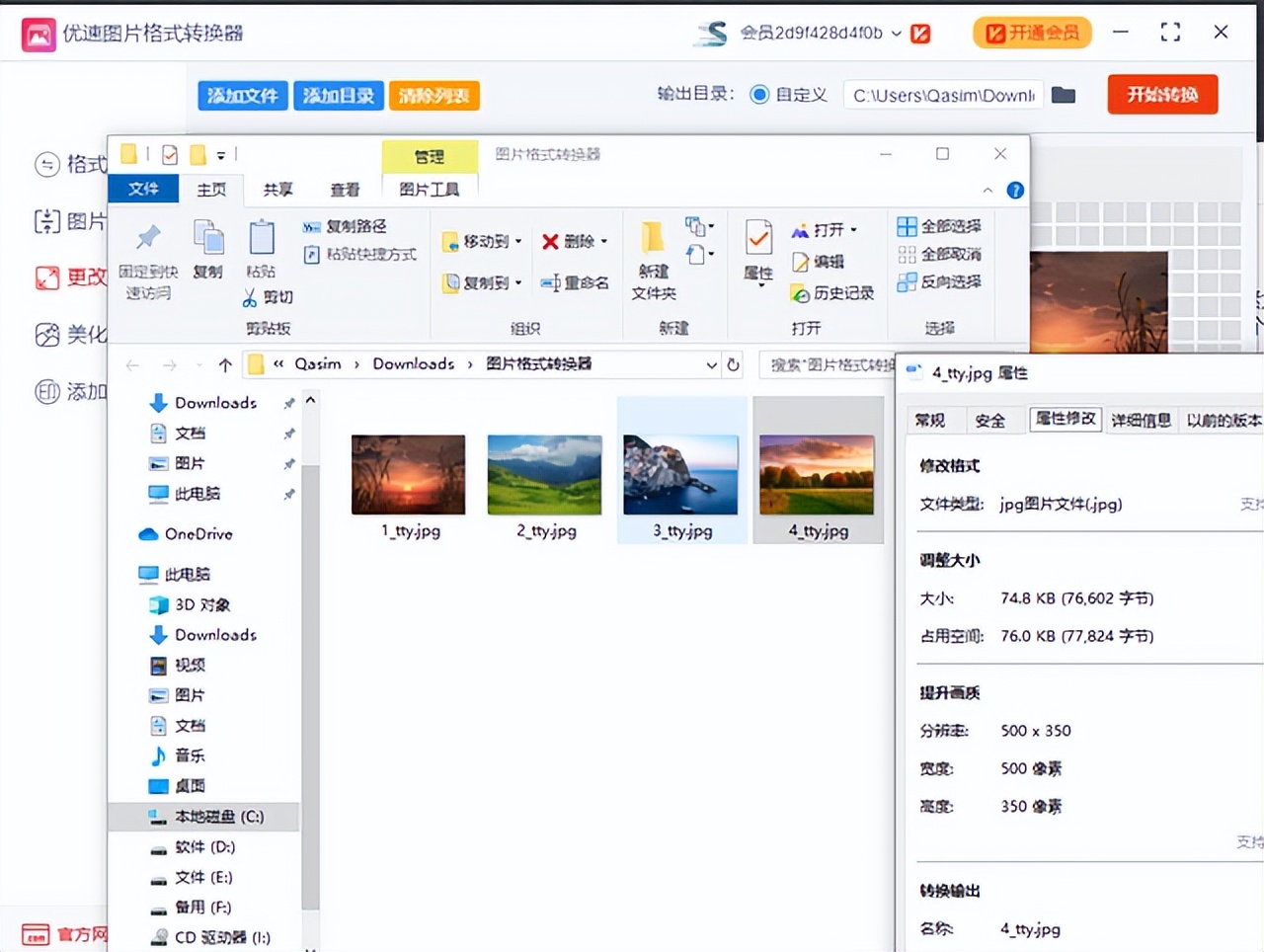Click the red VIP badge after the member name
The width and height of the screenshot is (1264, 952).
[x=920, y=34]
